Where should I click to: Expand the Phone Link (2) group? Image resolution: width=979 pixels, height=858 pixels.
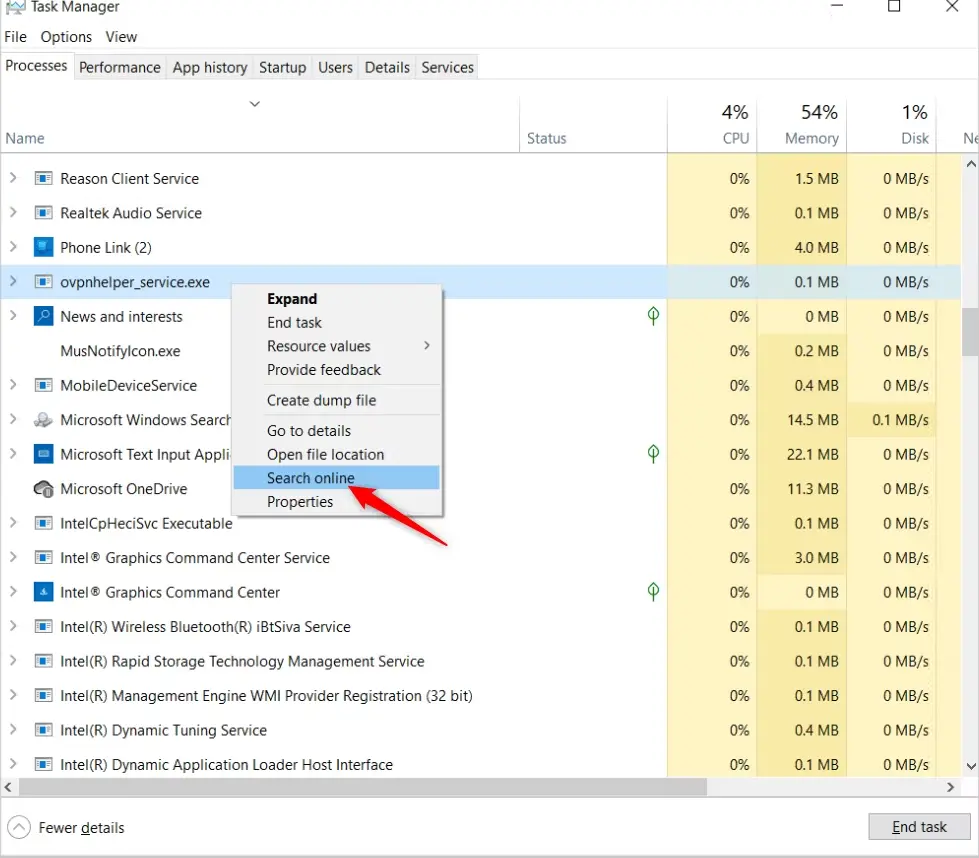pyautogui.click(x=13, y=247)
